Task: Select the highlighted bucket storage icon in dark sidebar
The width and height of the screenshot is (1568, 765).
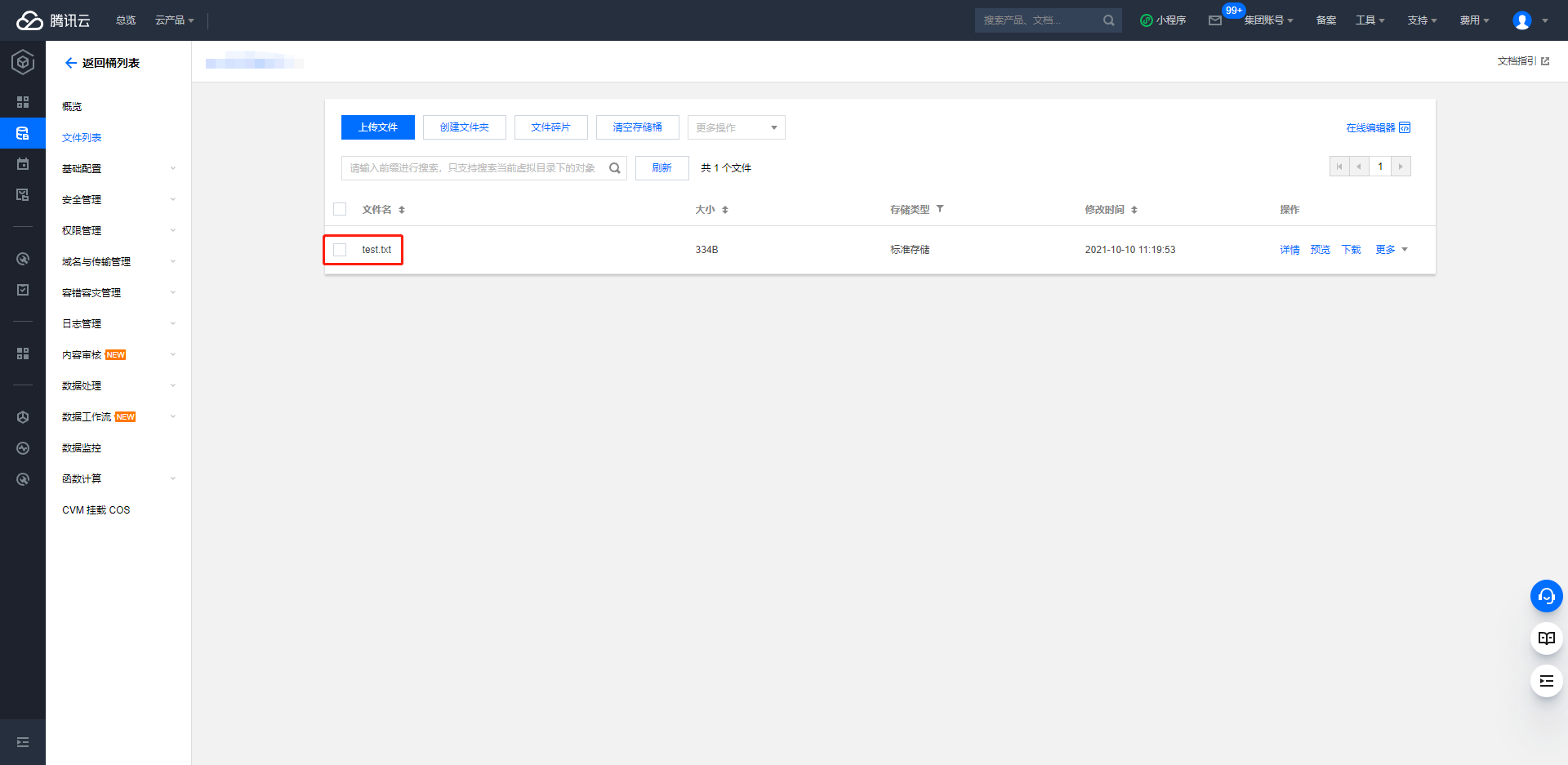Action: tap(23, 133)
